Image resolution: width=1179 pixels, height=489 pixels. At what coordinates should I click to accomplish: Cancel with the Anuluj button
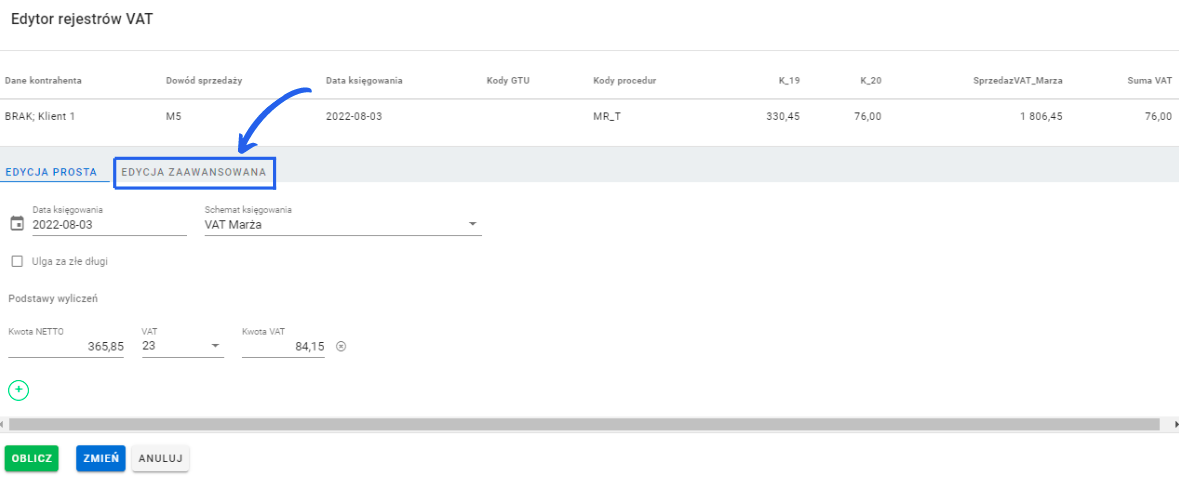click(160, 458)
